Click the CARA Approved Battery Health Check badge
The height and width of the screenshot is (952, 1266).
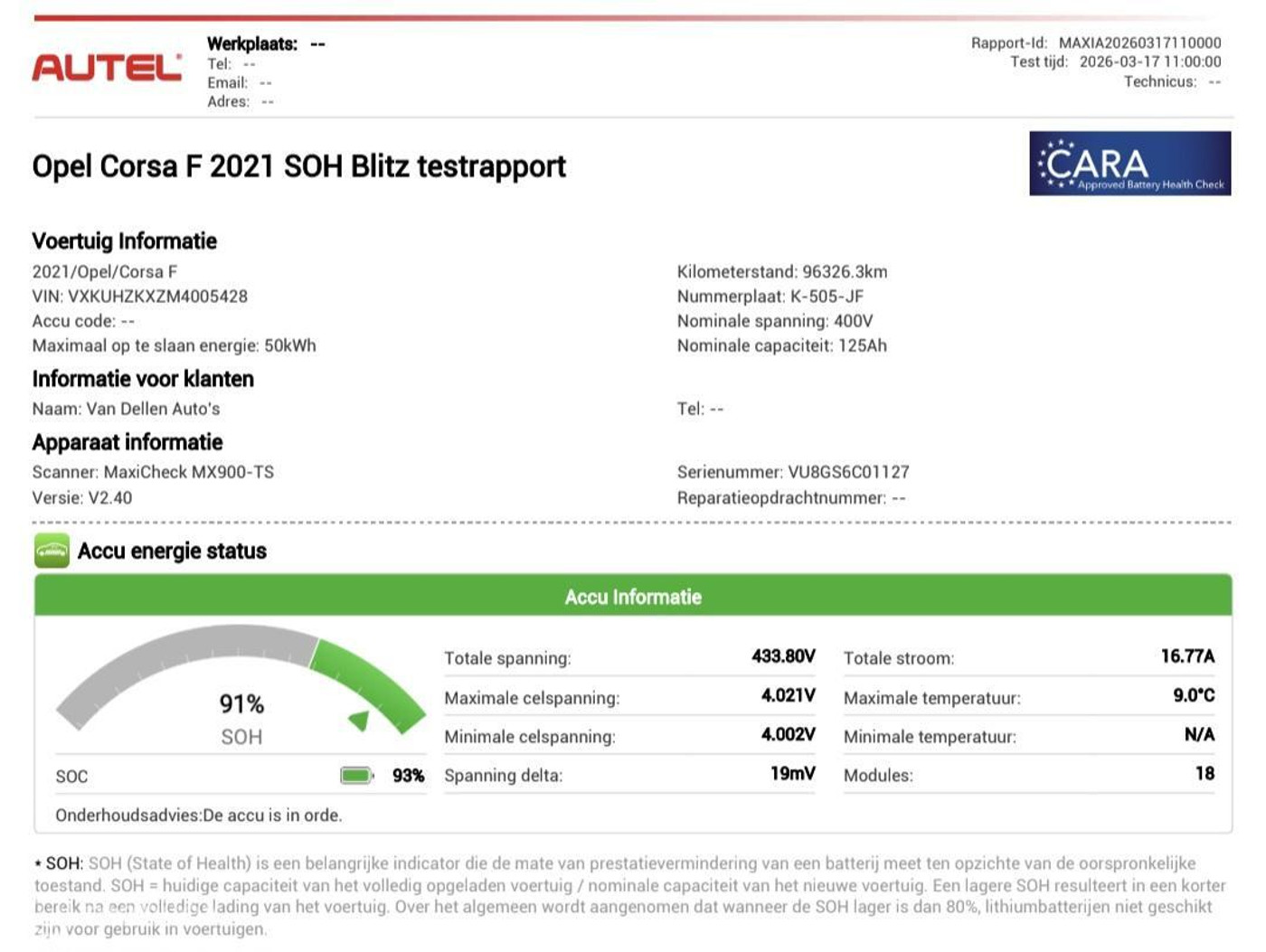(1129, 164)
